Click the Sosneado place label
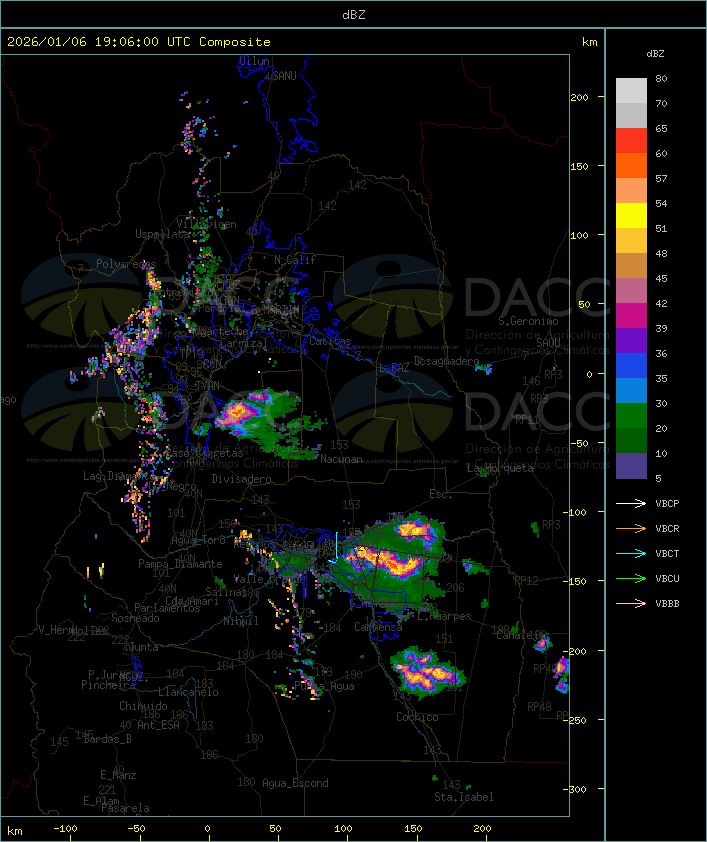Viewport: 707px width, 842px height. 135,618
